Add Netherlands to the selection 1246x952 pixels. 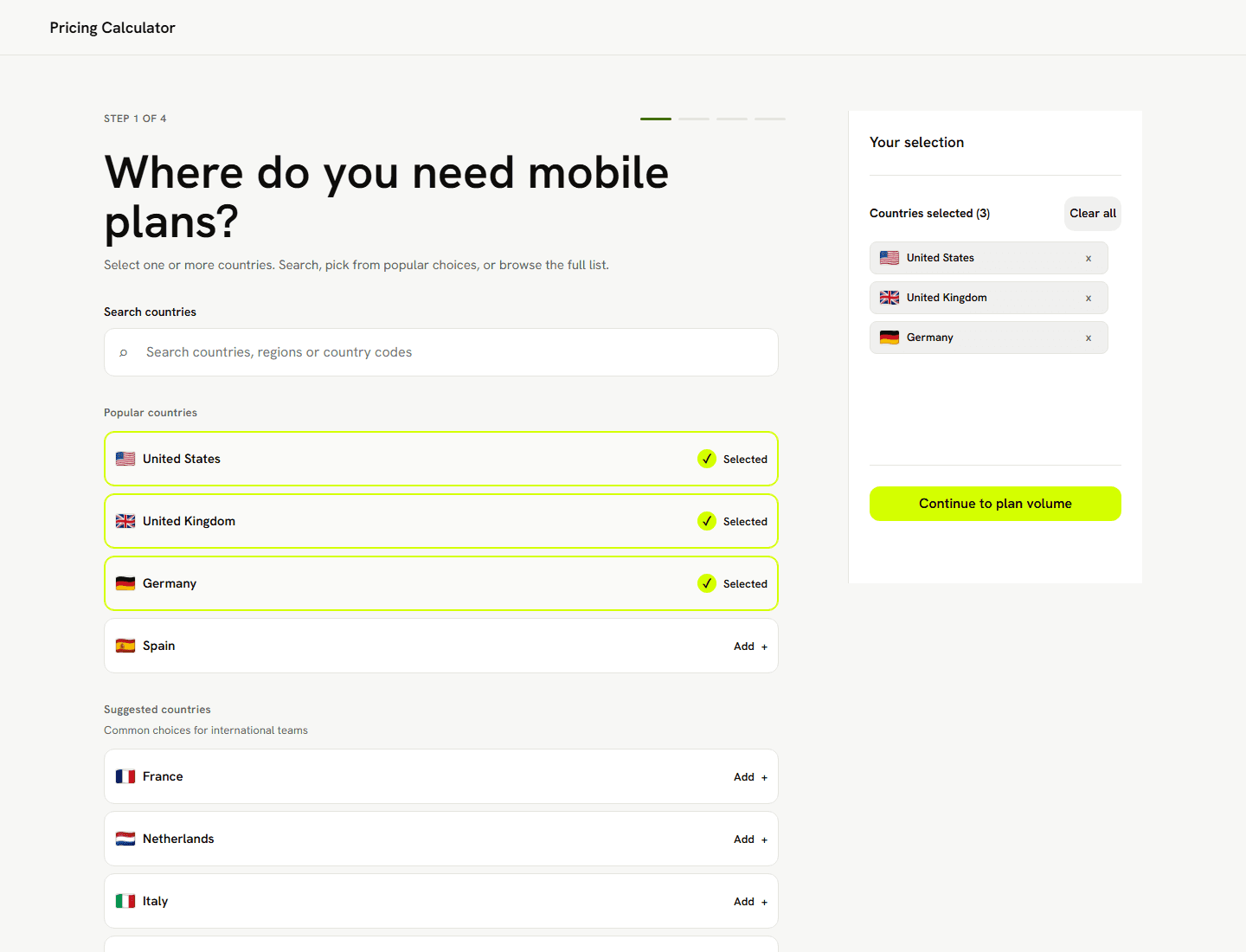[x=750, y=839]
